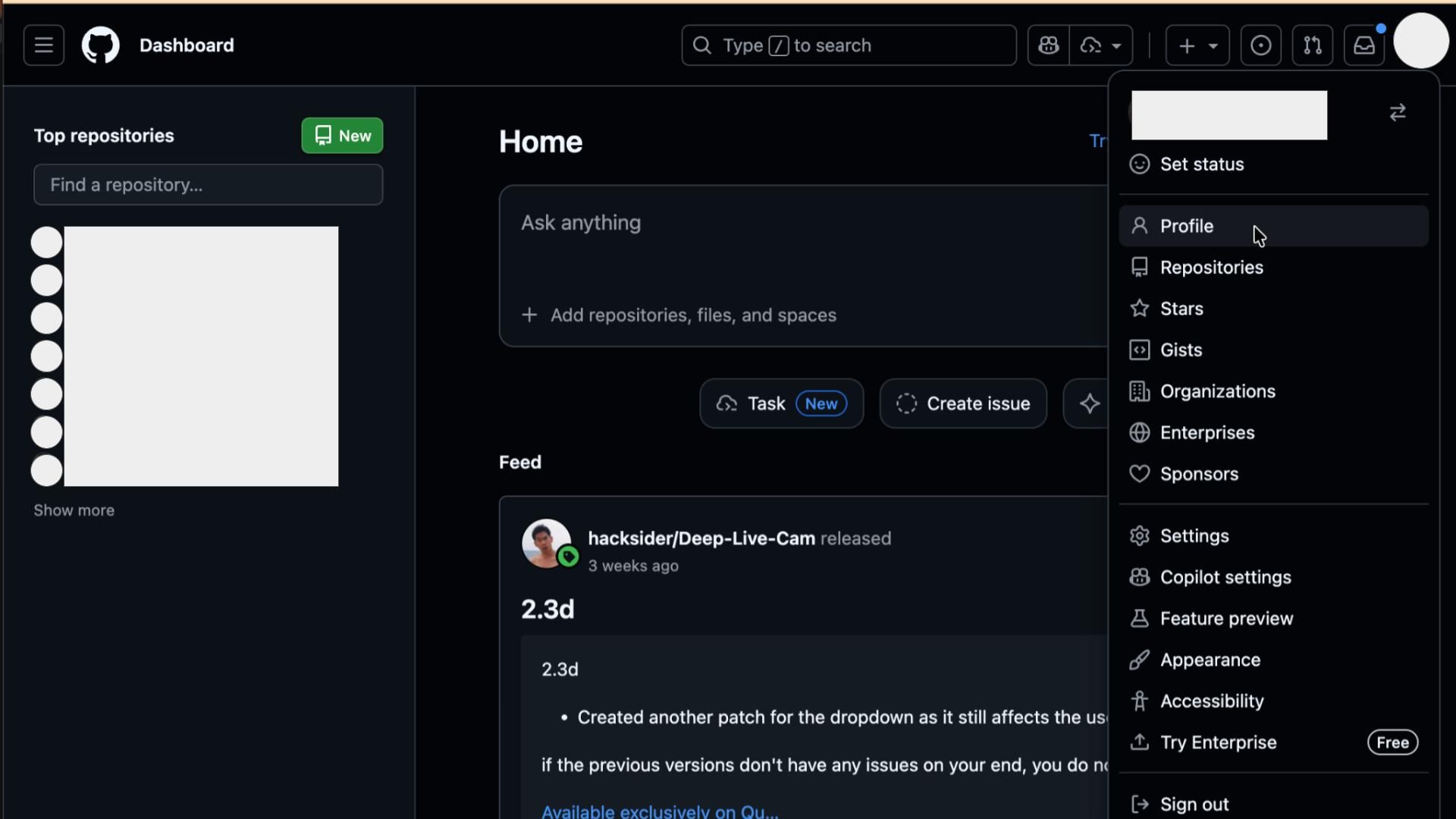This screenshot has width=1456, height=819.
Task: Click the GitHub octocat logo
Action: (101, 45)
